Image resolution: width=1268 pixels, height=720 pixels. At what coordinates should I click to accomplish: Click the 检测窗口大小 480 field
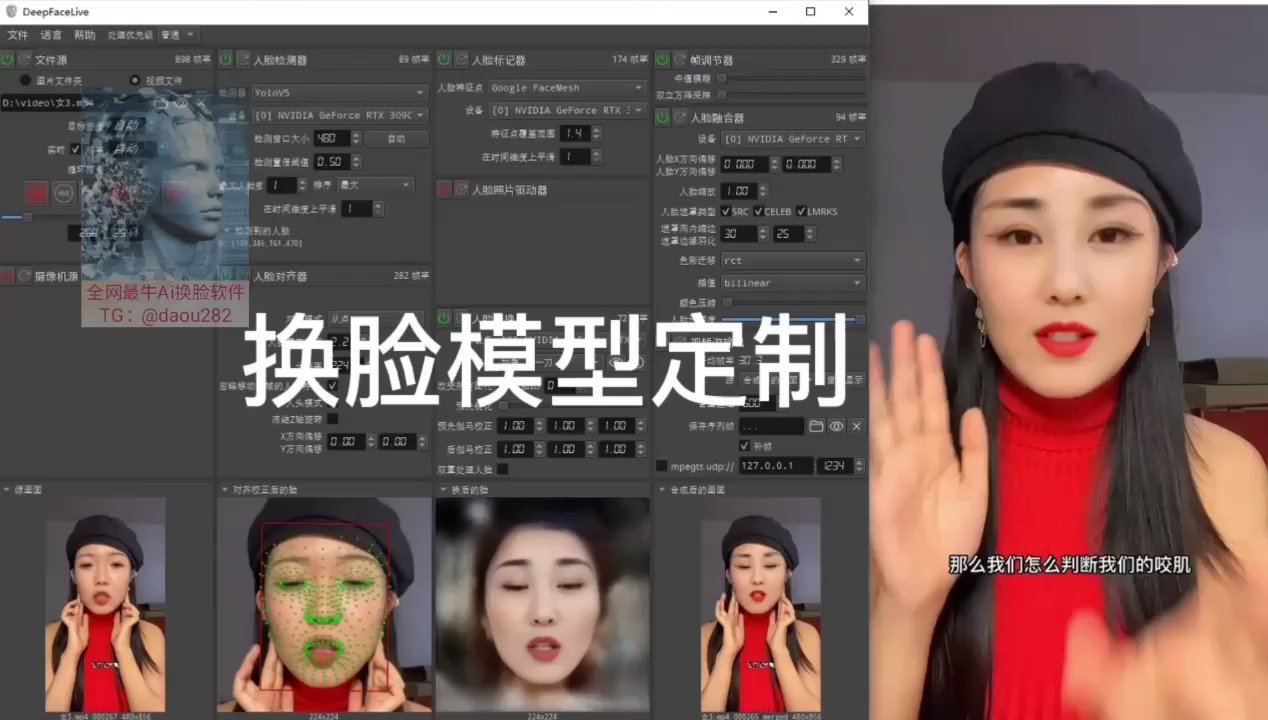point(332,138)
